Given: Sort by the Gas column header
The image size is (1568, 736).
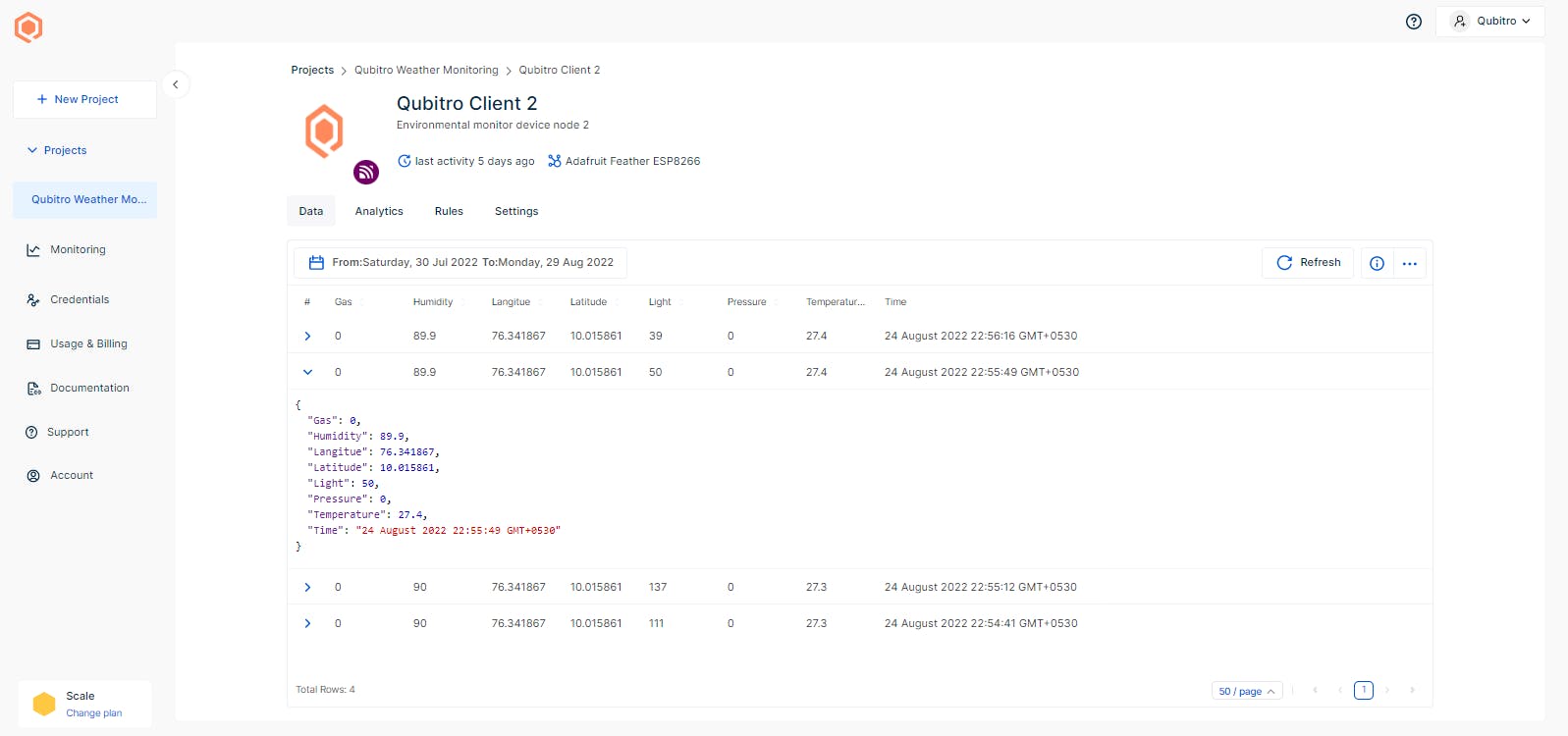Looking at the screenshot, I should pyautogui.click(x=343, y=302).
